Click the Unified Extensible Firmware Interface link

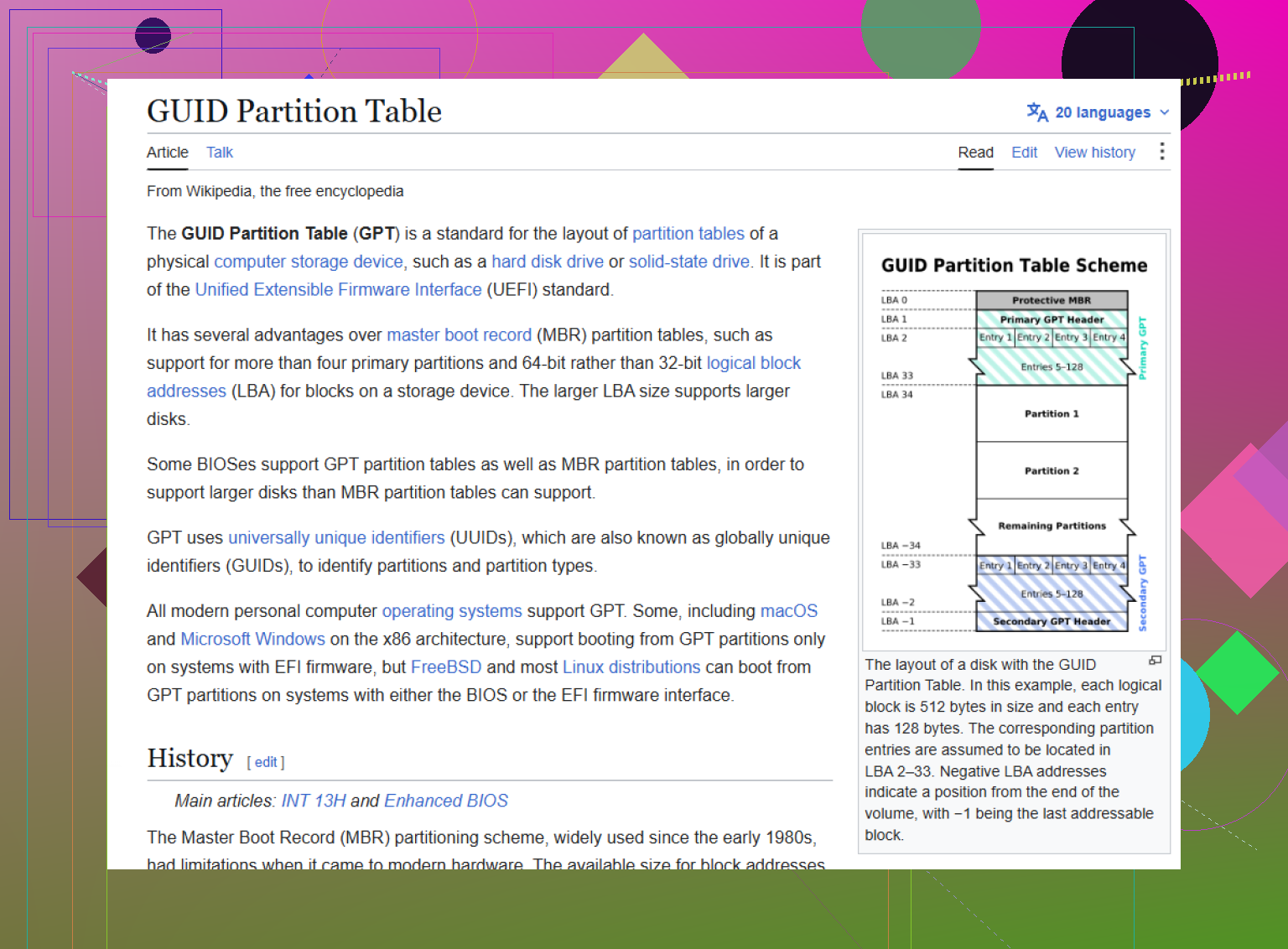[x=338, y=290]
